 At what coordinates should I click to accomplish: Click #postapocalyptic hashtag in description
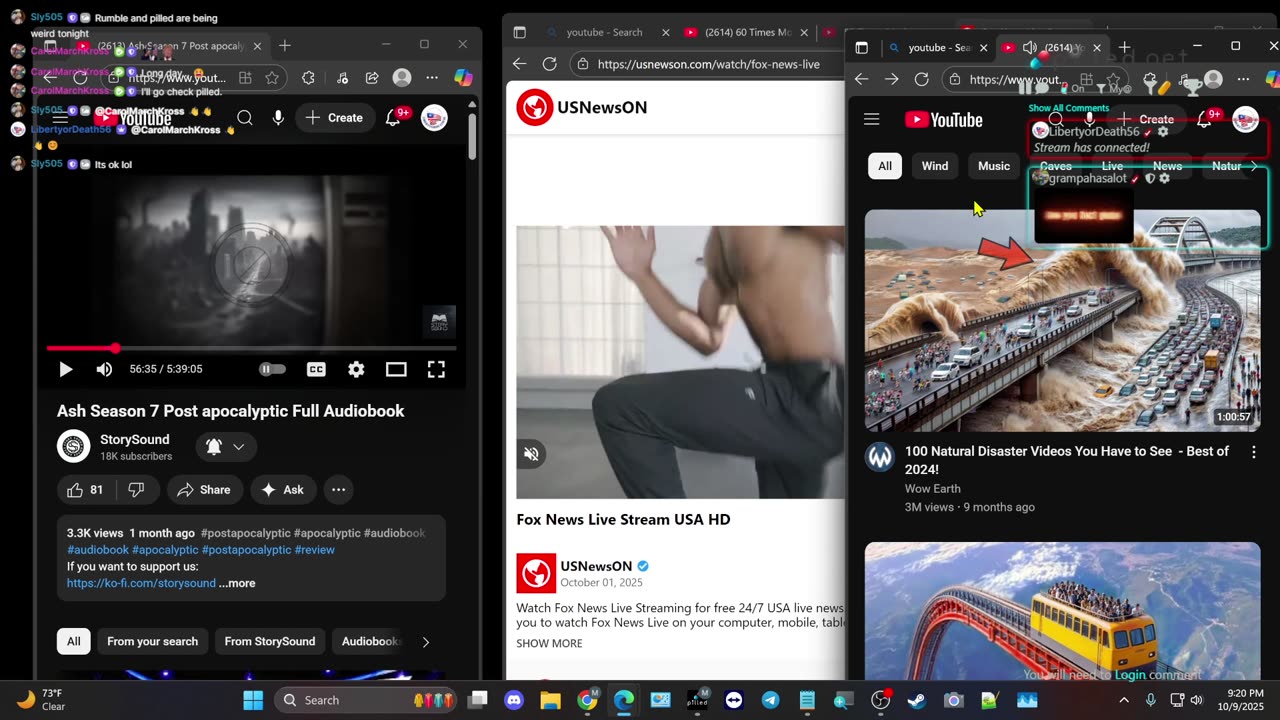pyautogui.click(x=246, y=533)
